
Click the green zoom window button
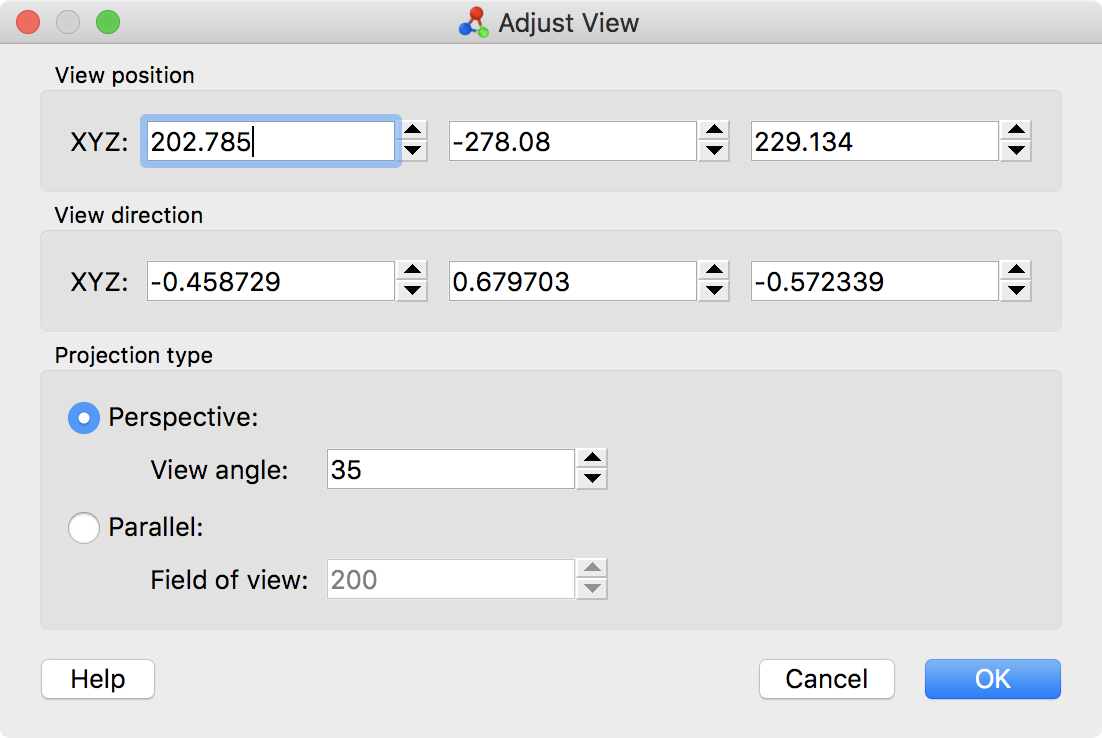[x=107, y=22]
